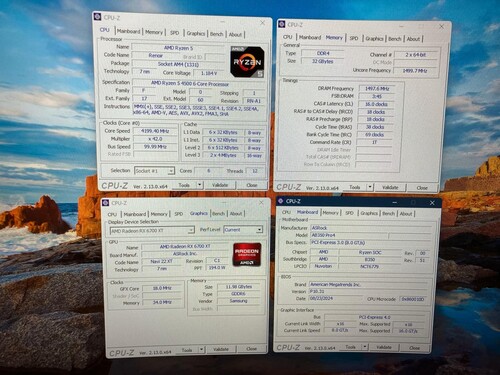Open the Perf Level Current dropdown
The height and width of the screenshot is (375, 500).
(x=243, y=230)
